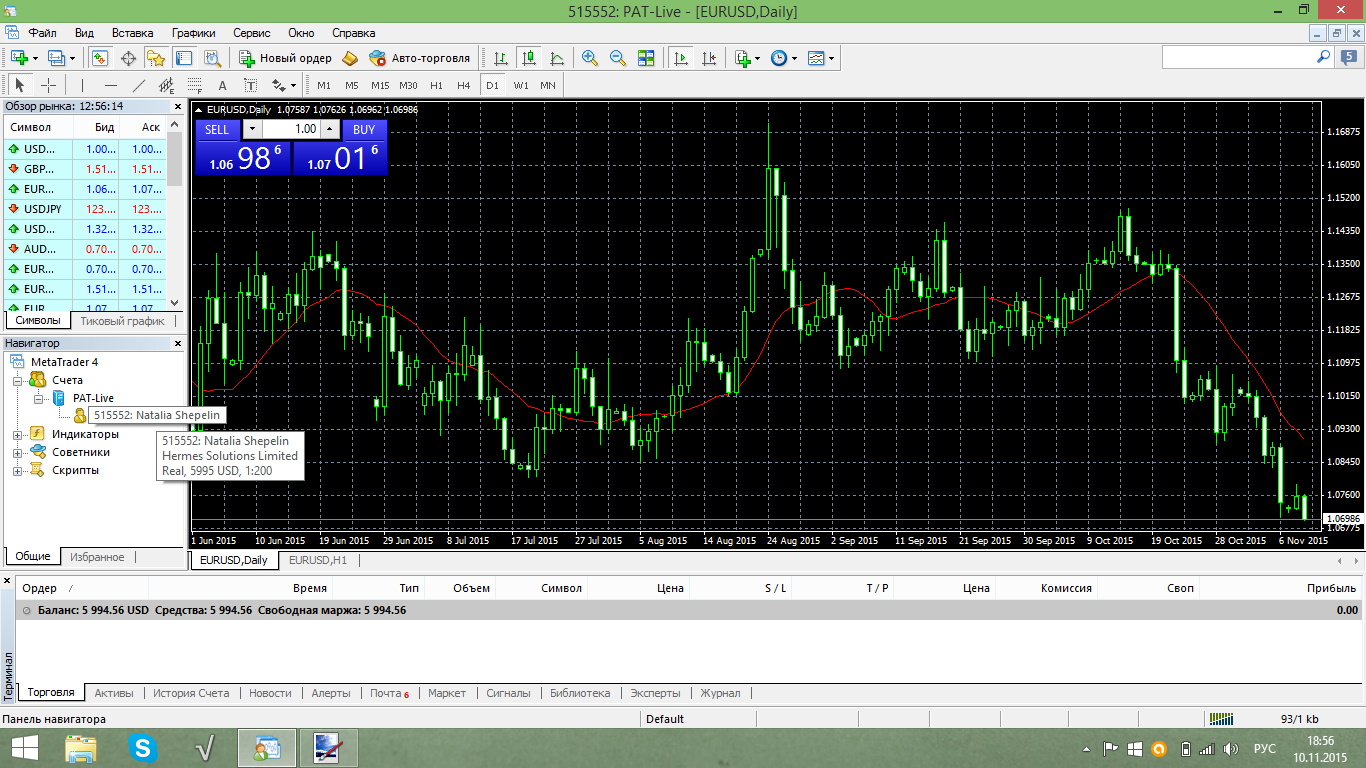Toggle the Terminal panel toolbar icon

(x=185, y=58)
